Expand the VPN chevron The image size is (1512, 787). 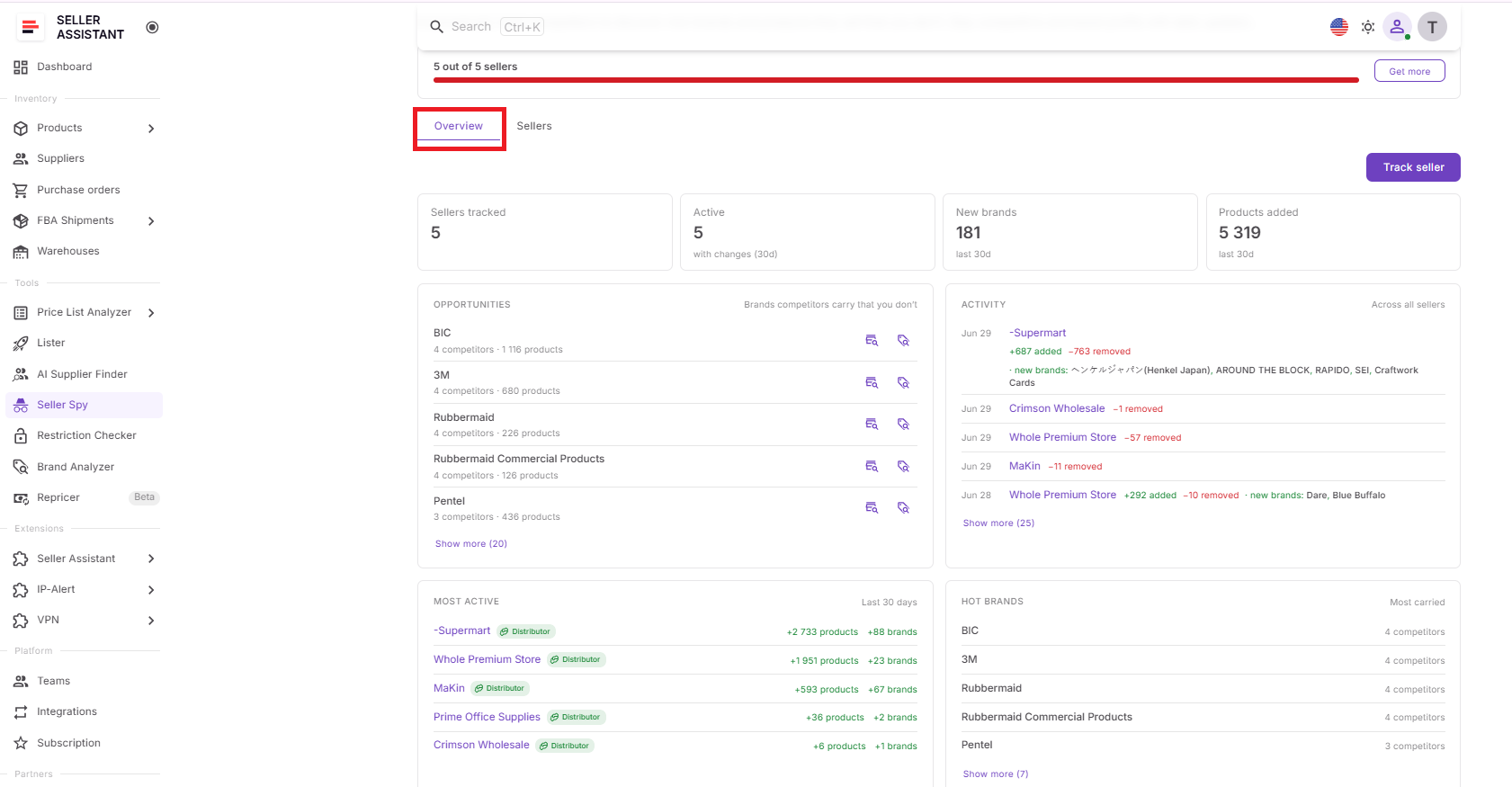click(151, 621)
